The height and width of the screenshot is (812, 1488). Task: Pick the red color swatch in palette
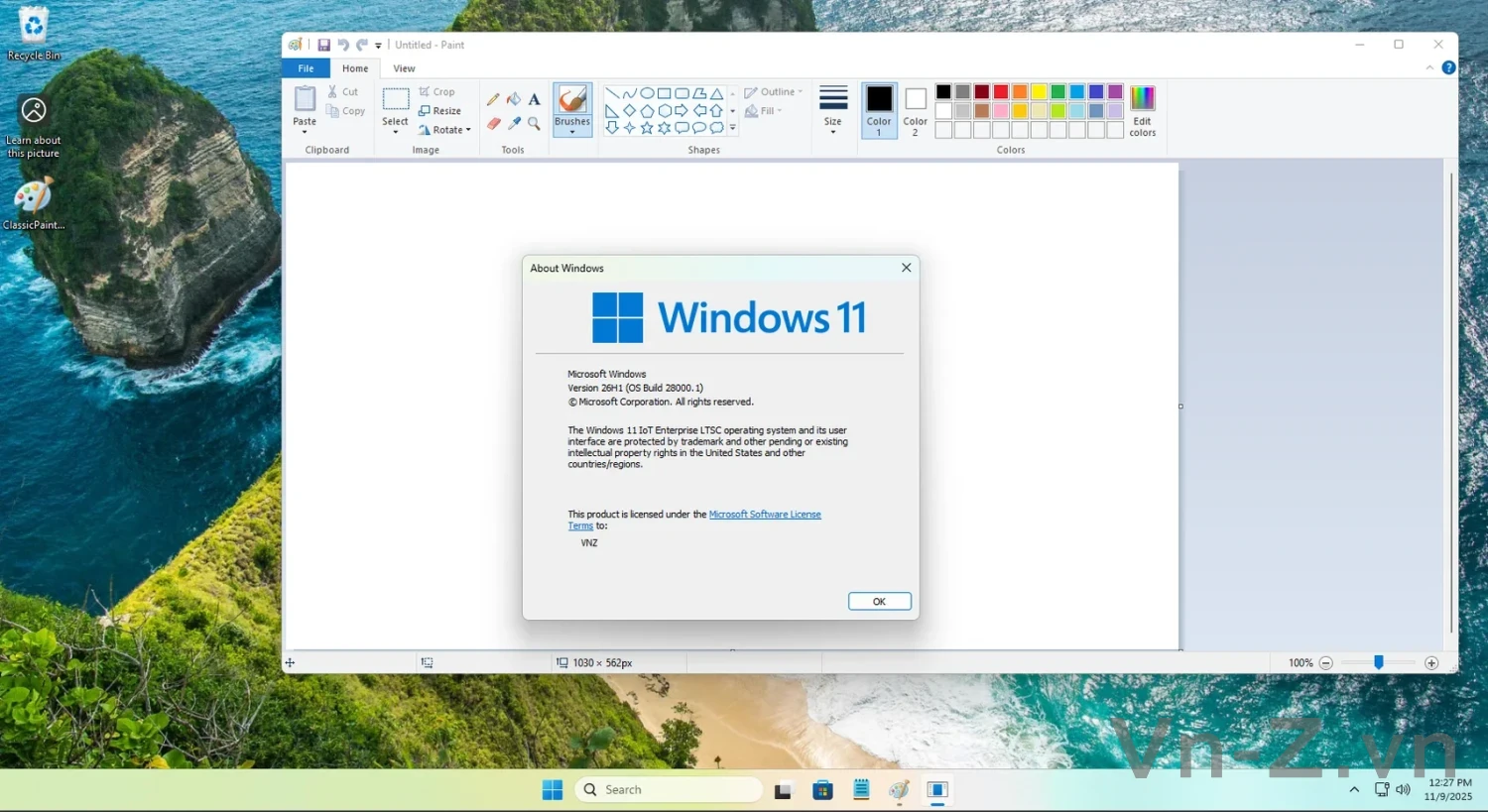click(x=1001, y=92)
